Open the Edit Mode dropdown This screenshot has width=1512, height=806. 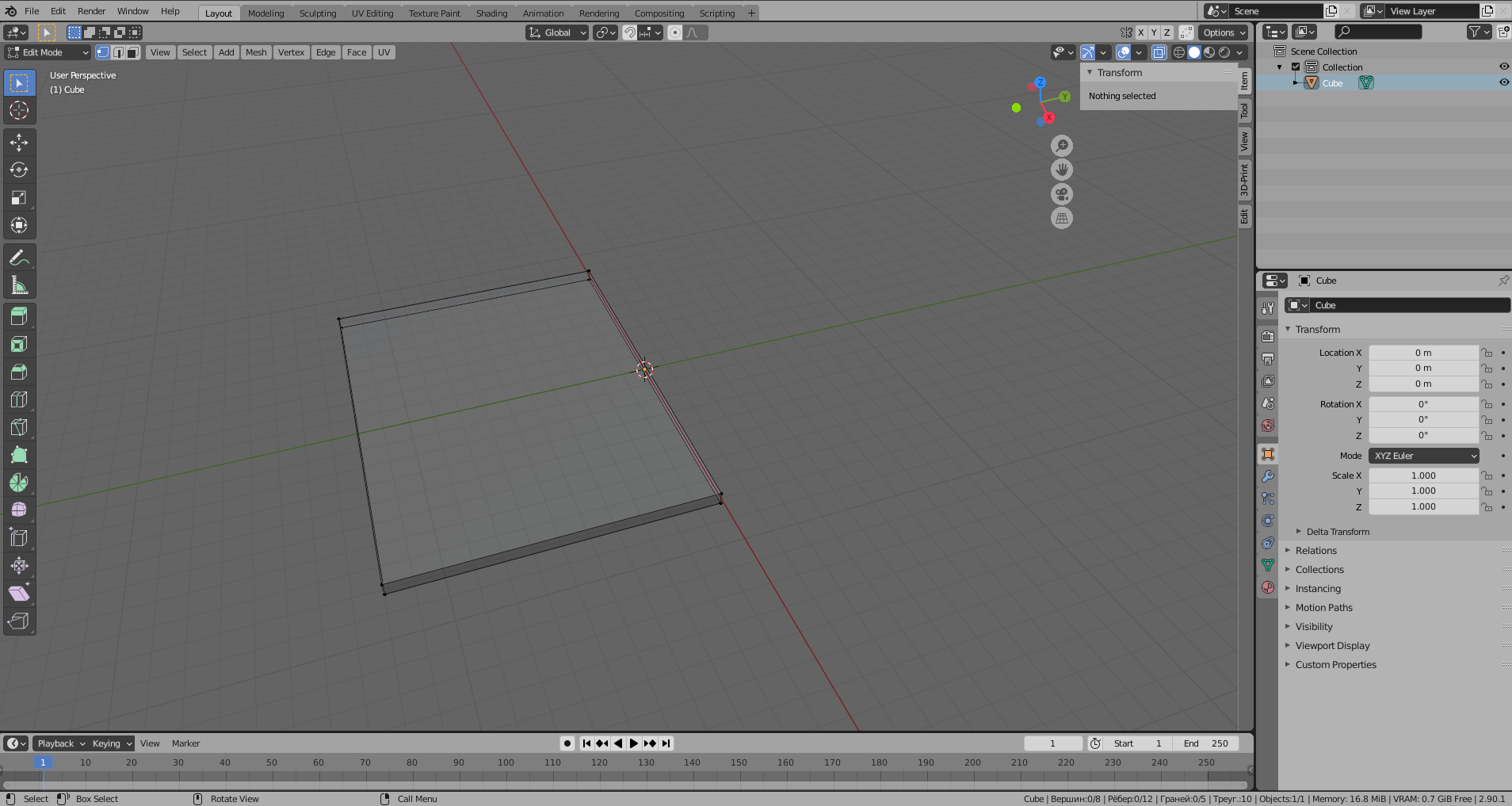[48, 52]
